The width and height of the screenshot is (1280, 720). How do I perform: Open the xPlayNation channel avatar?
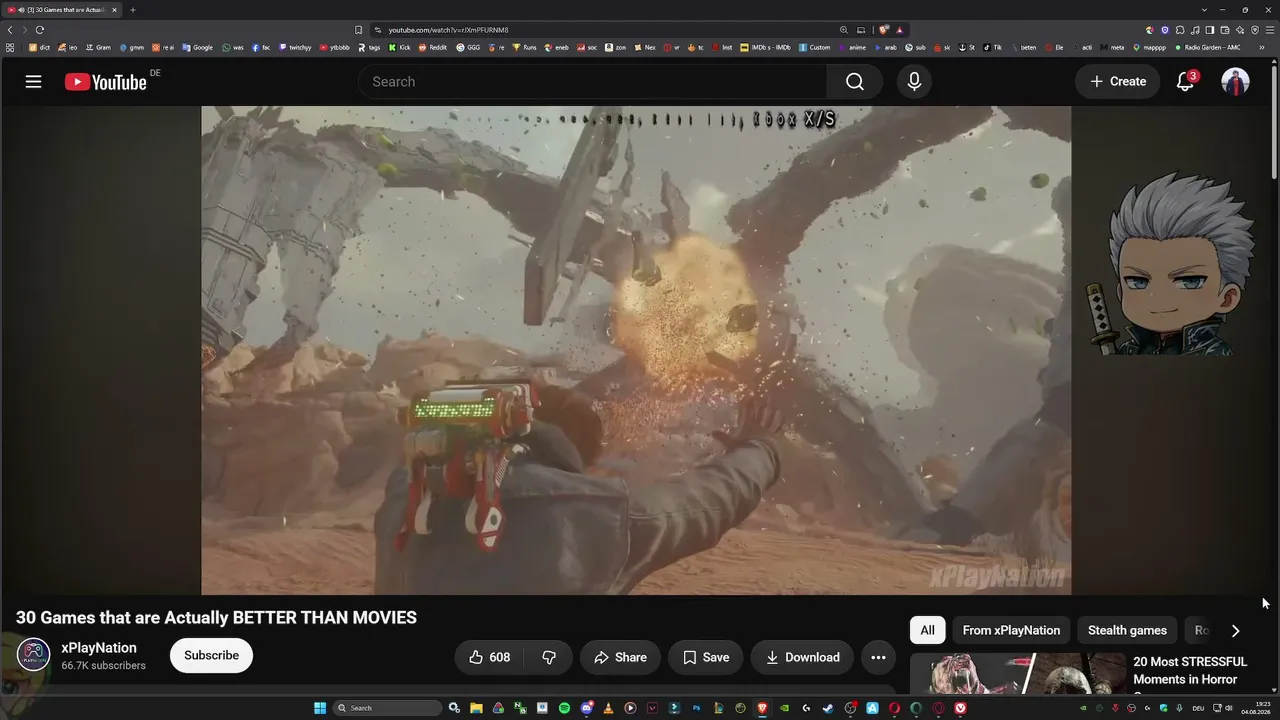[x=33, y=655]
